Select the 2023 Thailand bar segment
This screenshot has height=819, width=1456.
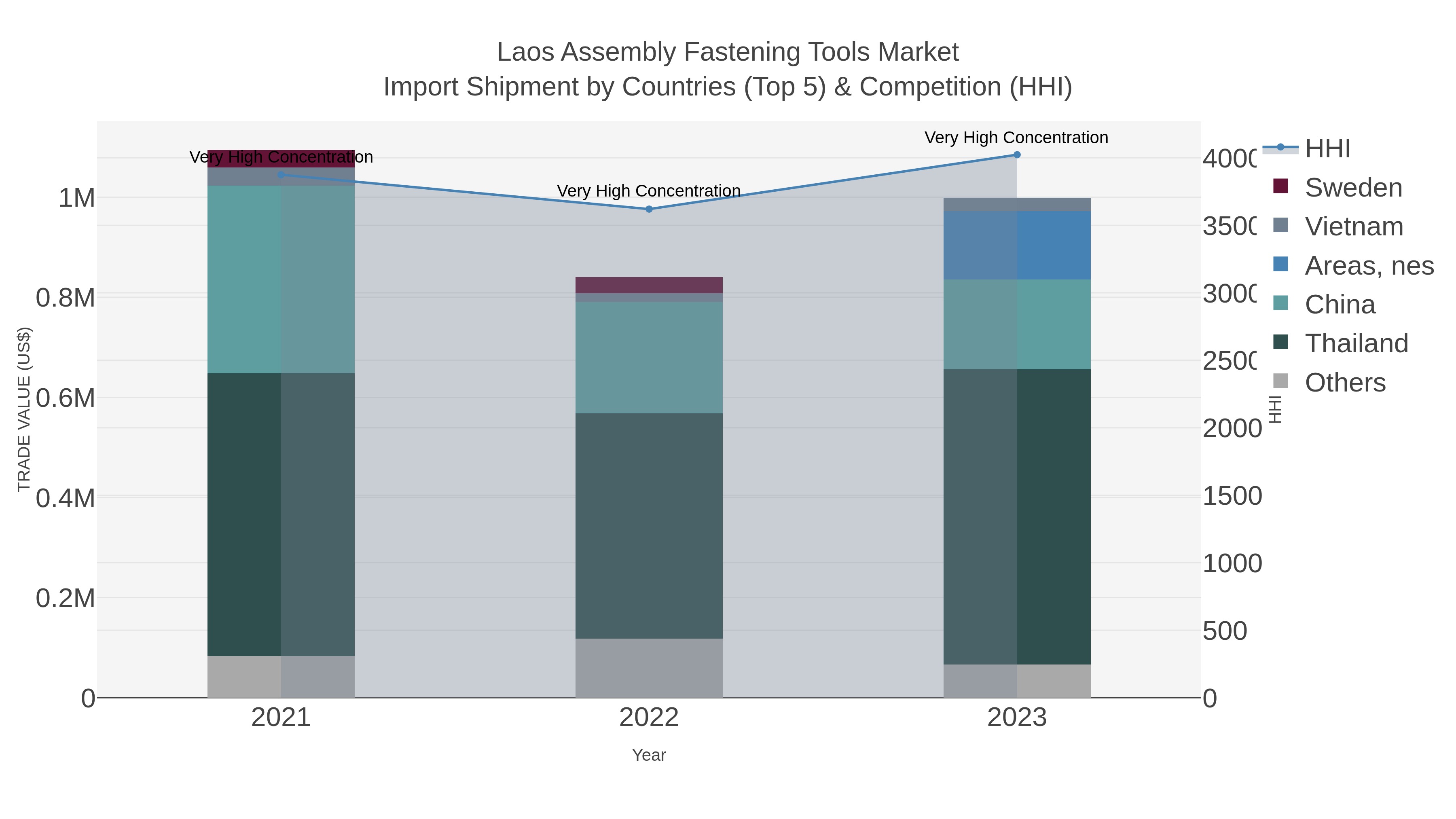[1017, 516]
